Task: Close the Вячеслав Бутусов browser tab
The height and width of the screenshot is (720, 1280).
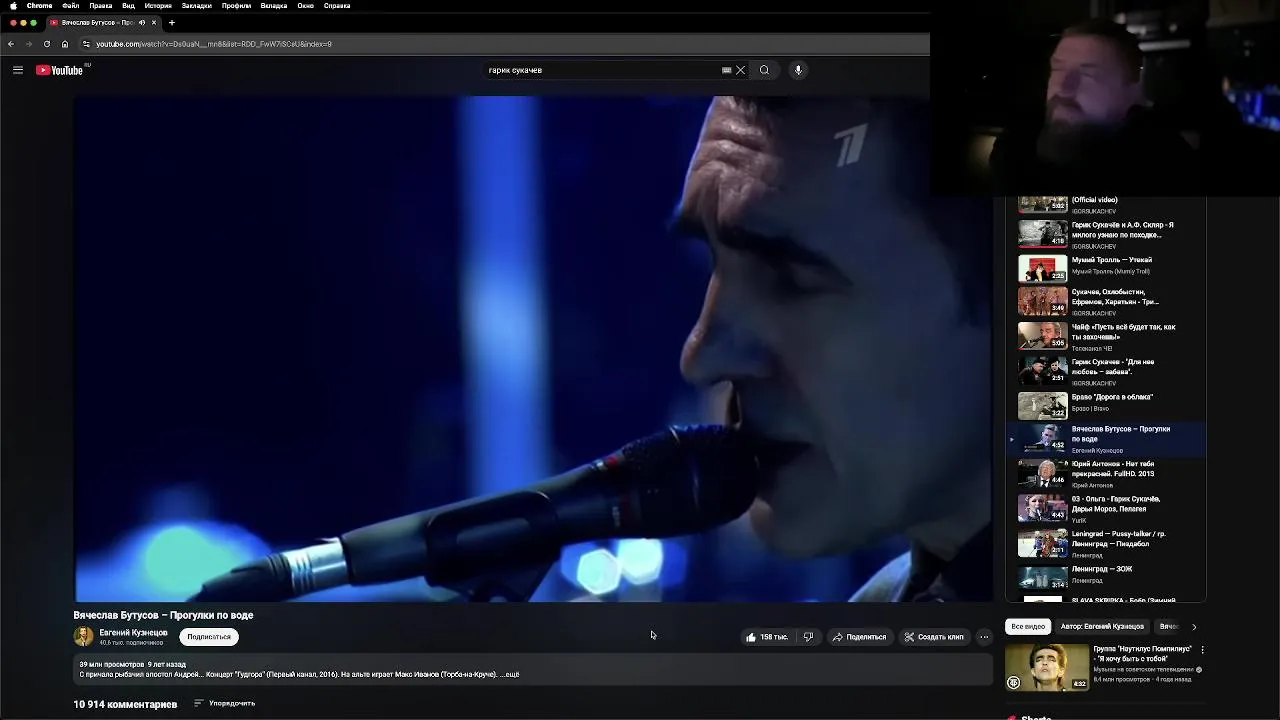Action: [154, 22]
